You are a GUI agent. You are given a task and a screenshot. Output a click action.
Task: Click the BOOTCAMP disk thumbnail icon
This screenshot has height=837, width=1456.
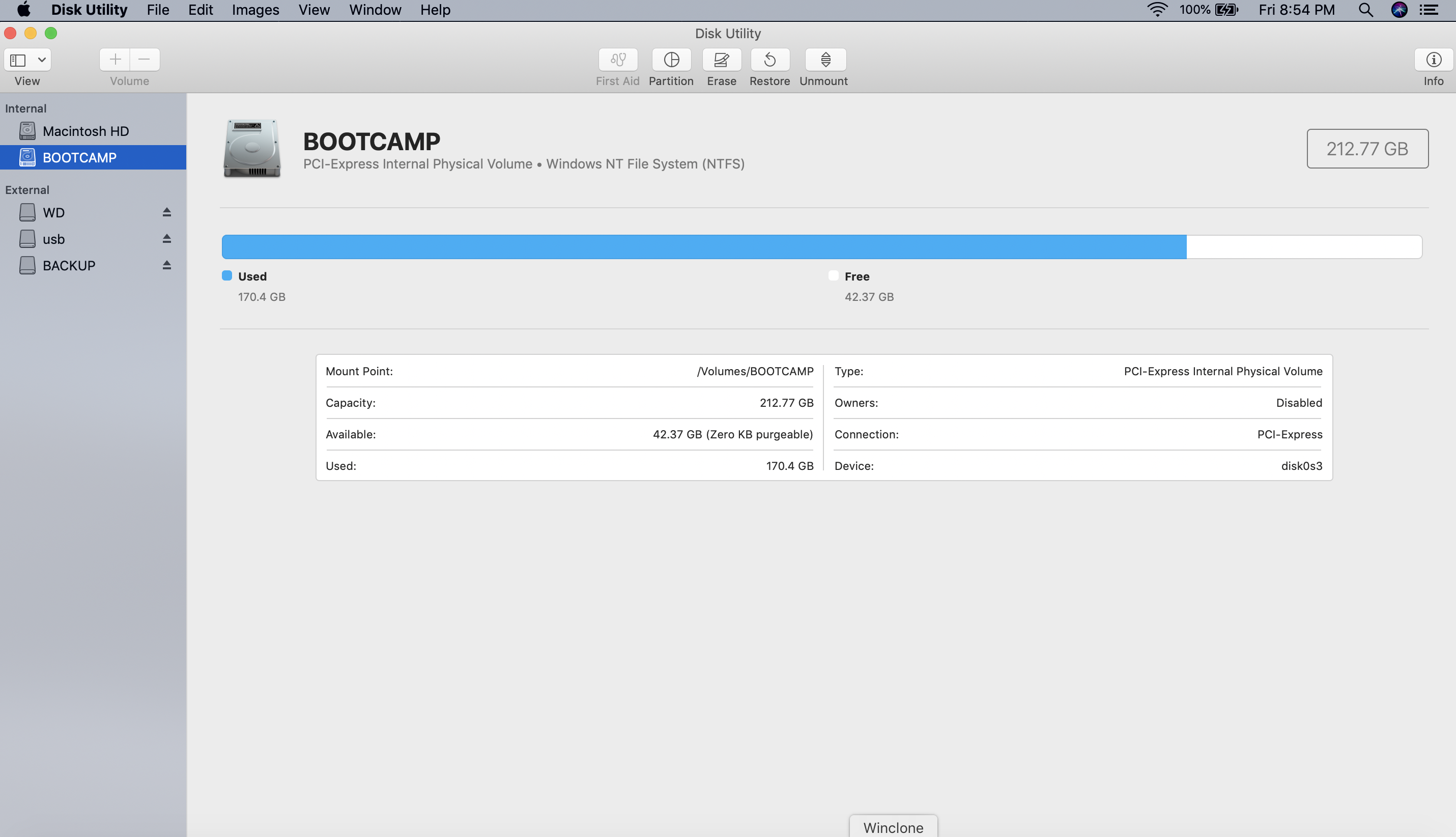(251, 149)
